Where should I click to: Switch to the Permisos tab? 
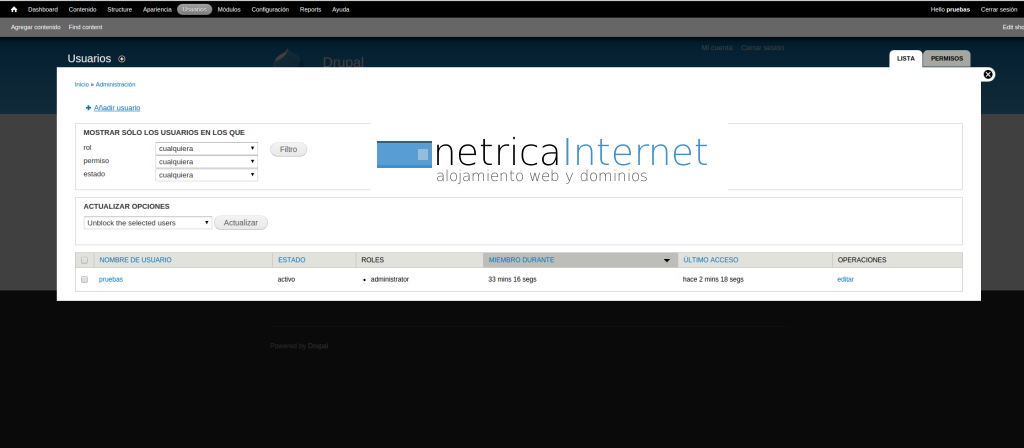[x=947, y=59]
